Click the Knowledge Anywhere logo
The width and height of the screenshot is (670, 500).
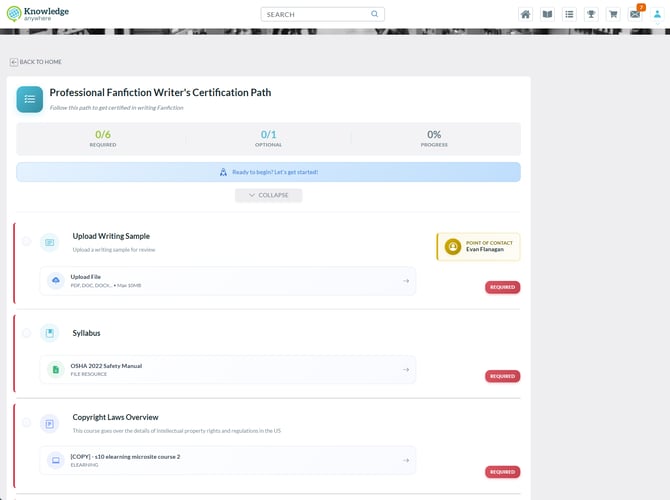click(36, 13)
